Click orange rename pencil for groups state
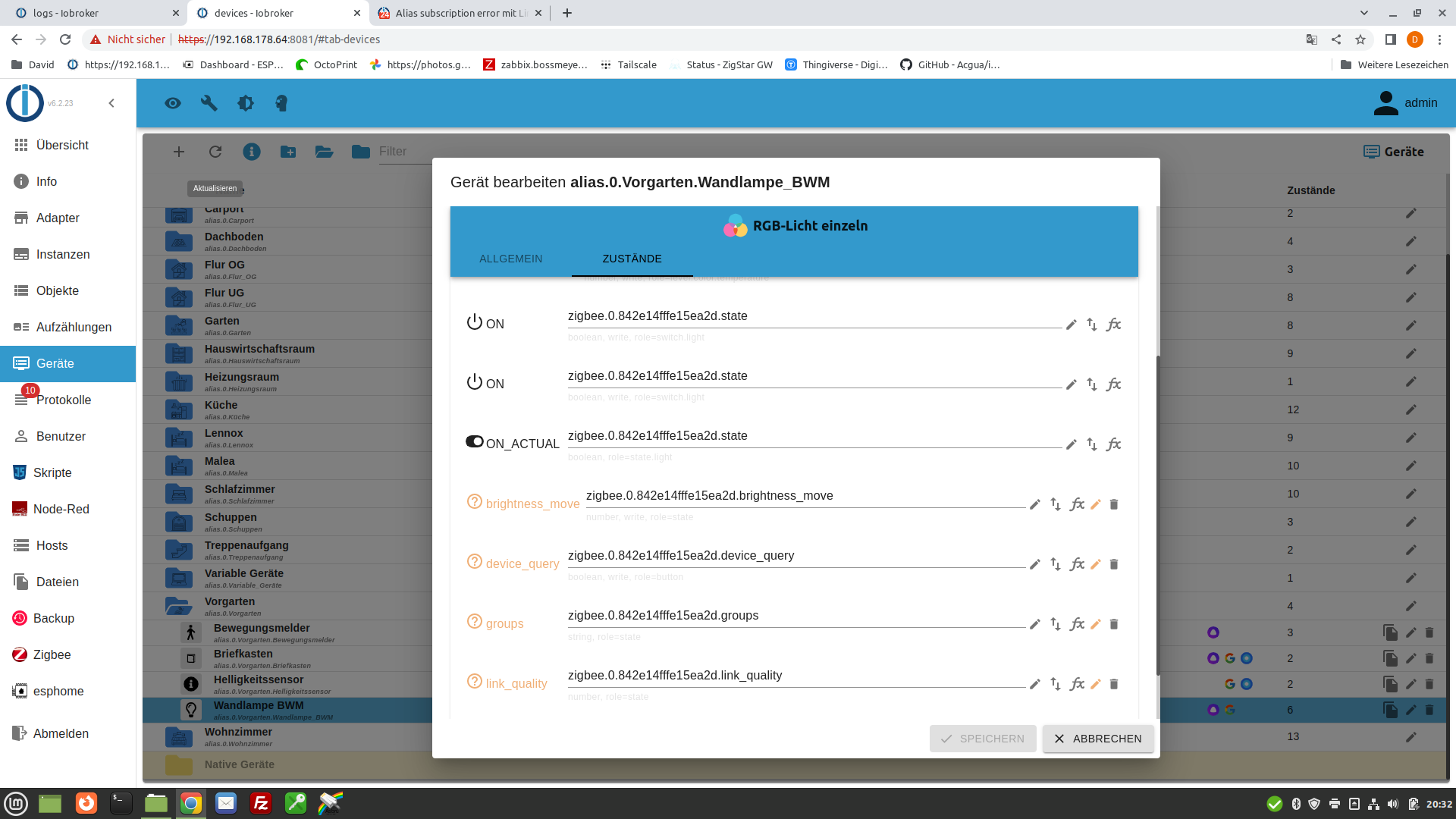1456x819 pixels. coord(1096,624)
